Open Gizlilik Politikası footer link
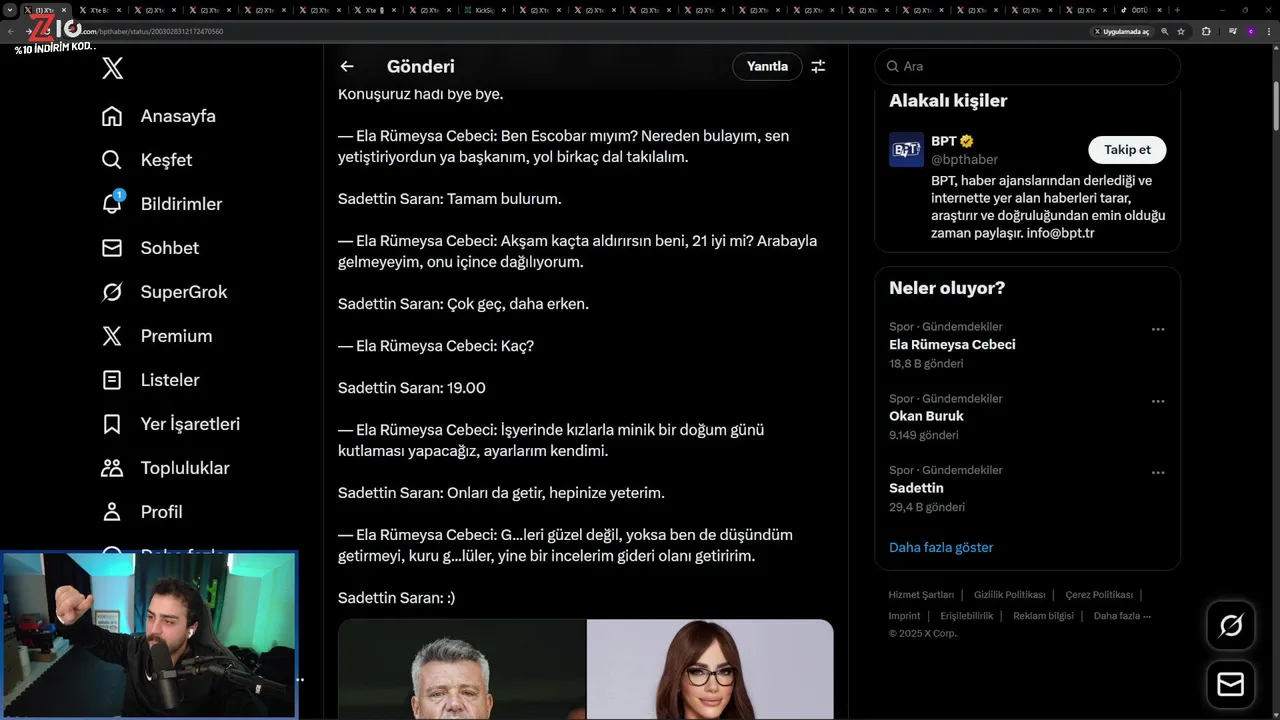 point(1009,595)
